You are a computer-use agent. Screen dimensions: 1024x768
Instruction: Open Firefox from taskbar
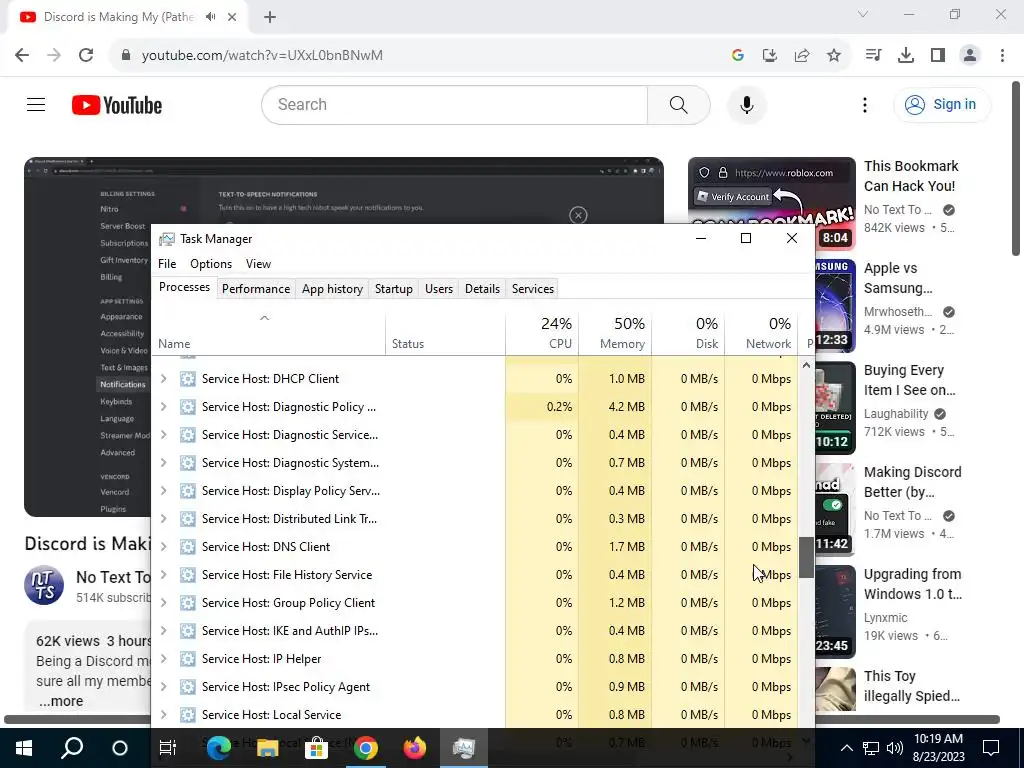pyautogui.click(x=414, y=748)
